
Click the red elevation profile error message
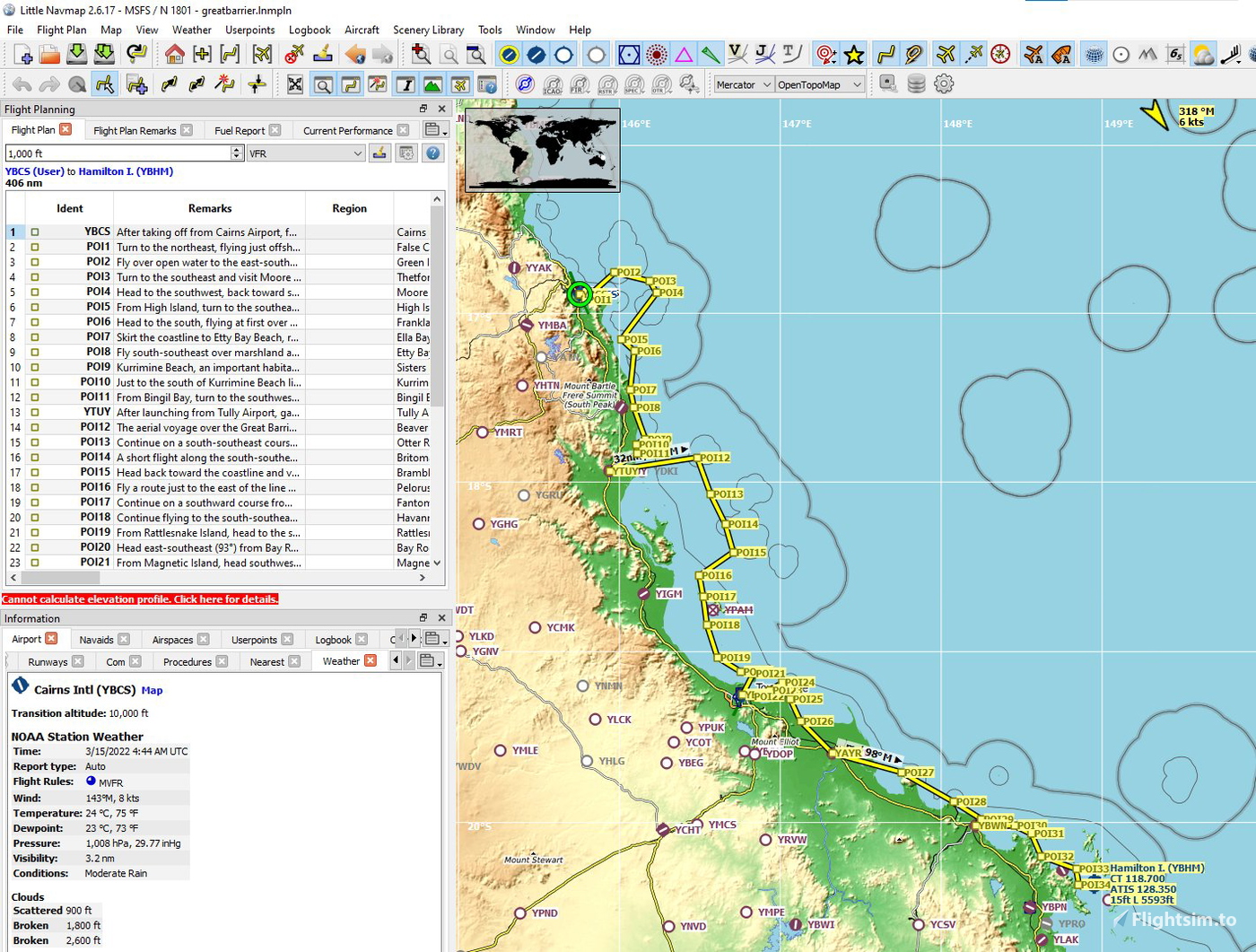pos(140,599)
